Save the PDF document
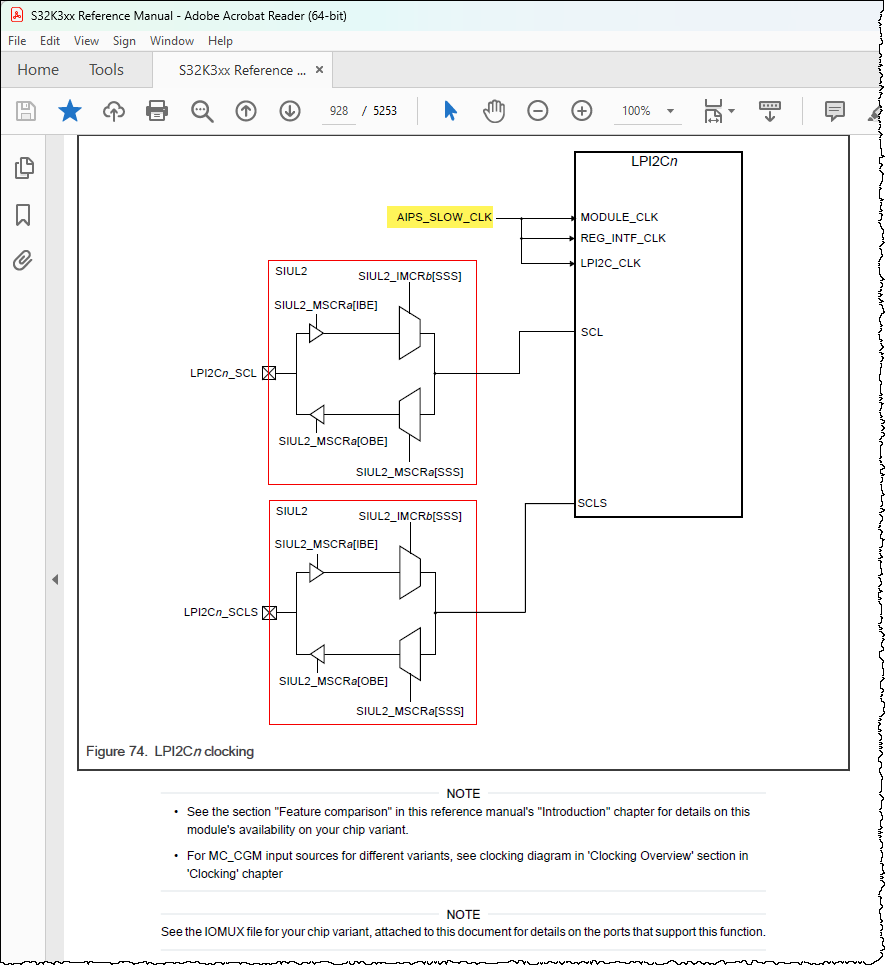Image resolution: width=886 pixels, height=965 pixels. (25, 111)
